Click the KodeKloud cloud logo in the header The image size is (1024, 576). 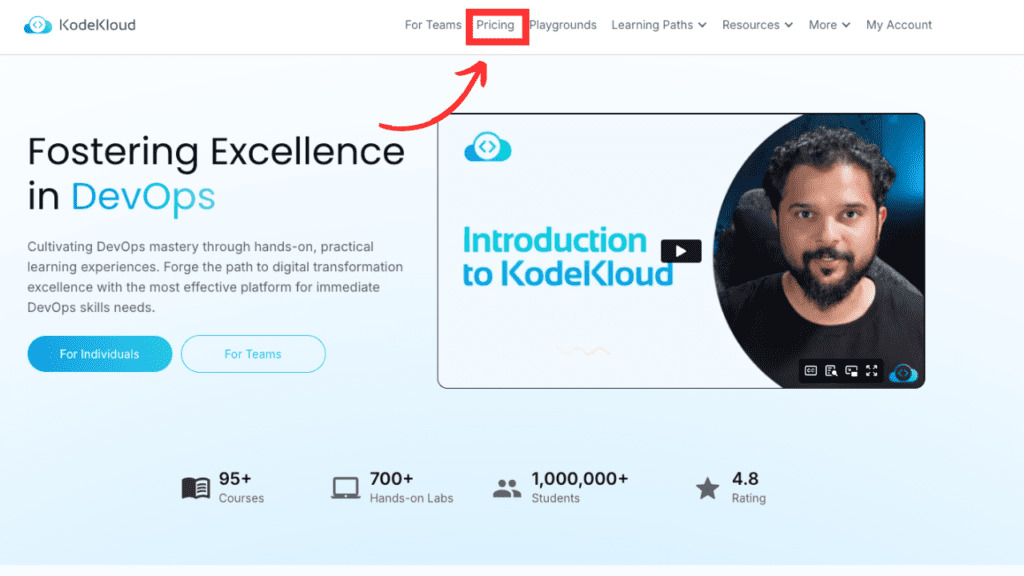(x=38, y=24)
